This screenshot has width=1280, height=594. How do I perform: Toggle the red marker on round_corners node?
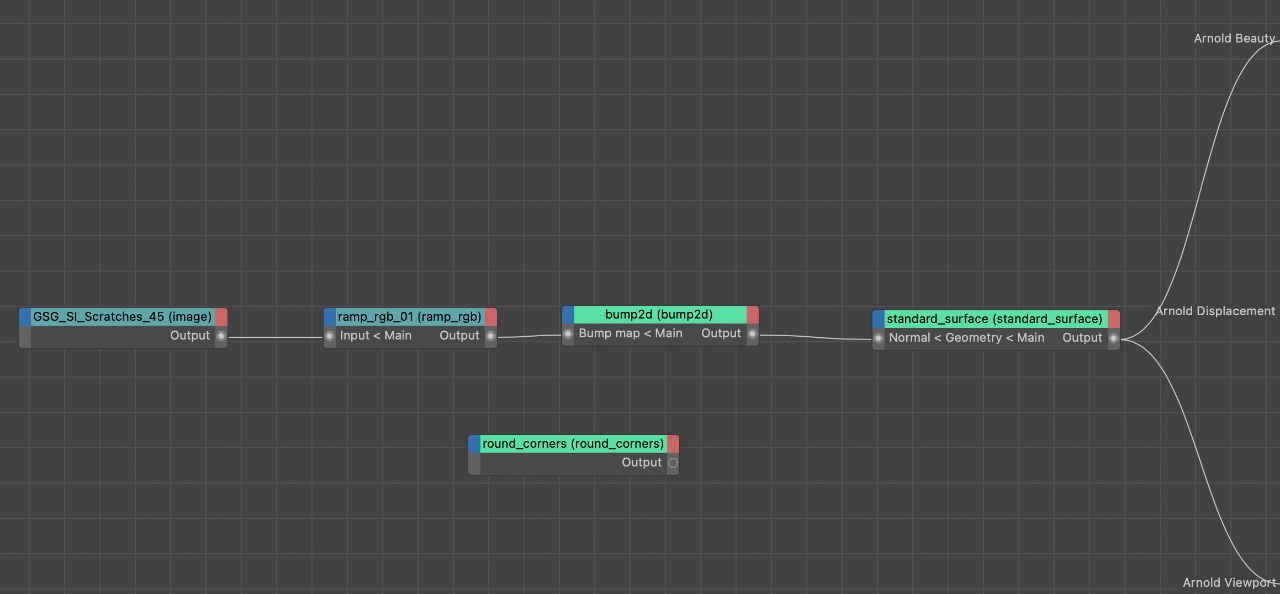(673, 443)
